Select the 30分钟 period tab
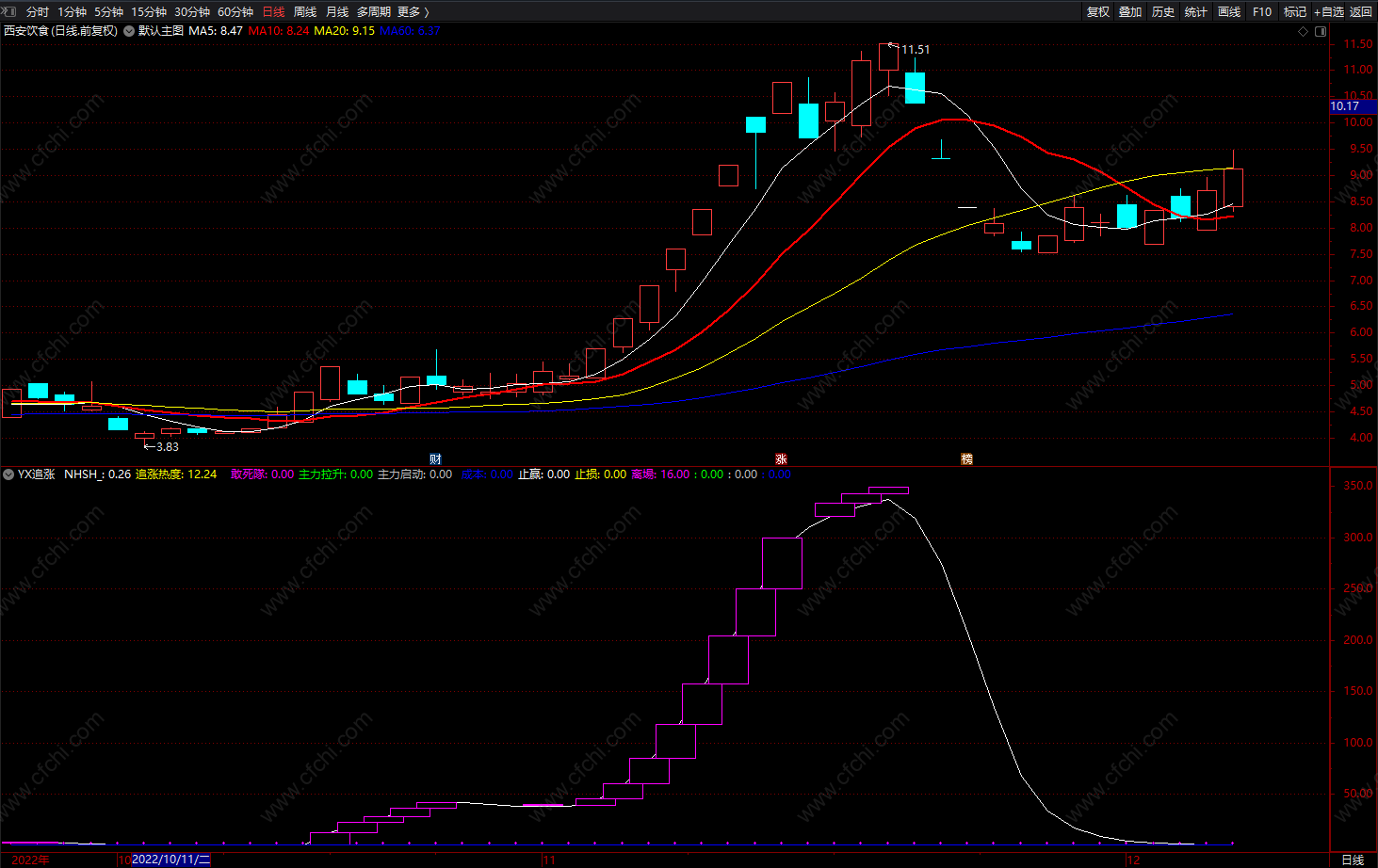Image resolution: width=1378 pixels, height=868 pixels. [192, 12]
